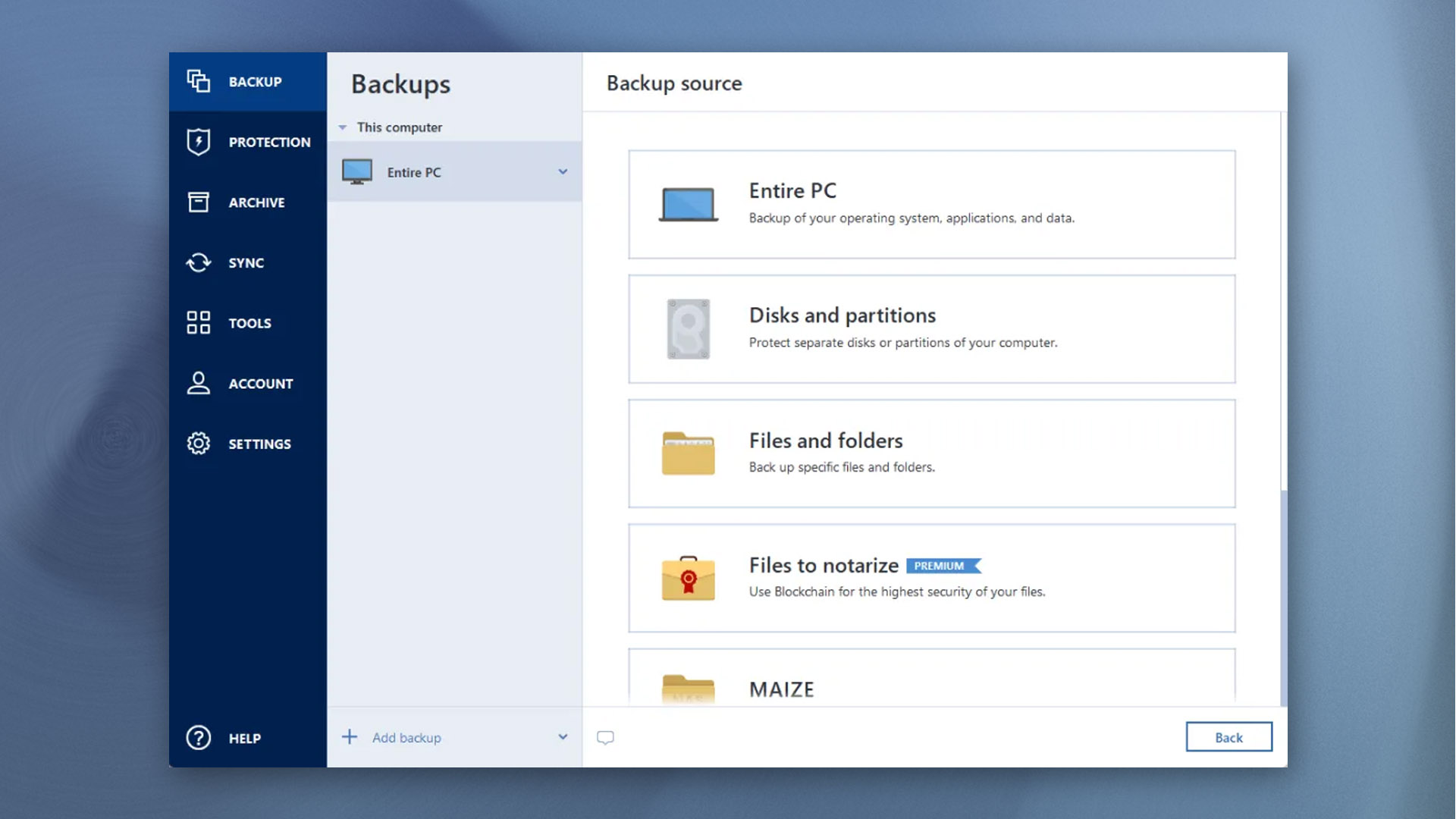Click the Back button
The width and height of the screenshot is (1456, 819).
click(x=1228, y=737)
